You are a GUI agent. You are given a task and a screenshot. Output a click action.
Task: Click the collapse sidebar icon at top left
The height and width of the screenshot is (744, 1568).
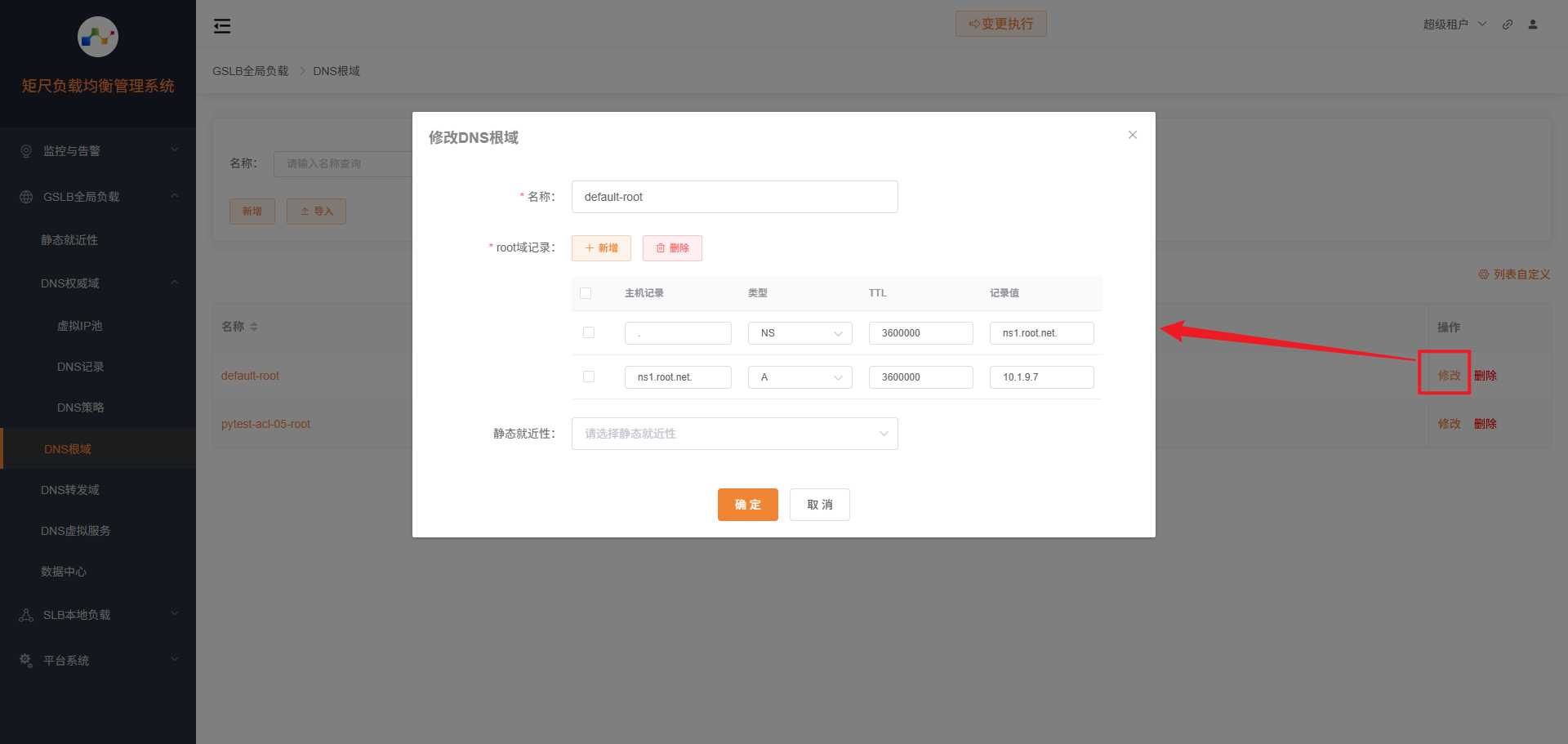[x=221, y=25]
